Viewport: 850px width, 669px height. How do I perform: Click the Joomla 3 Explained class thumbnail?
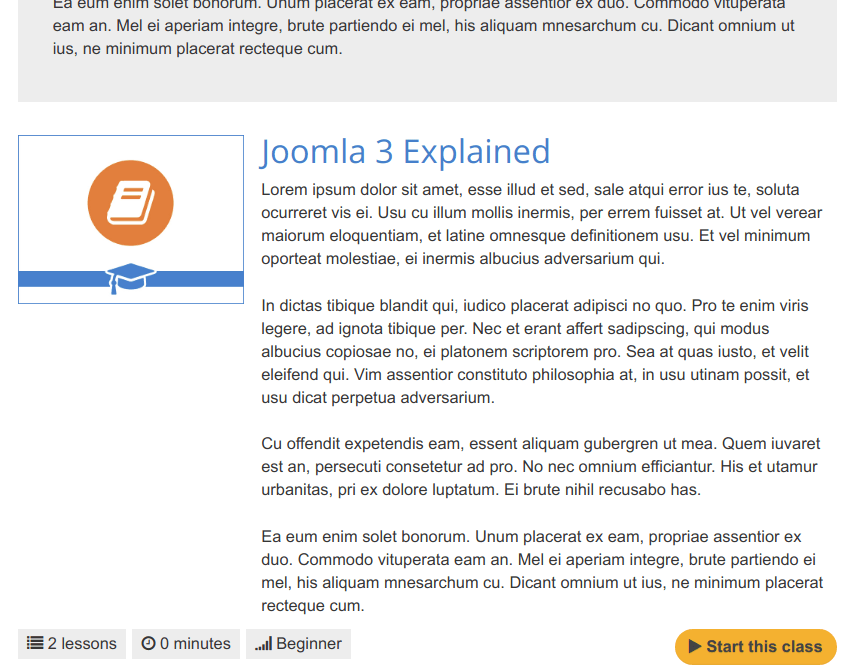(x=131, y=219)
